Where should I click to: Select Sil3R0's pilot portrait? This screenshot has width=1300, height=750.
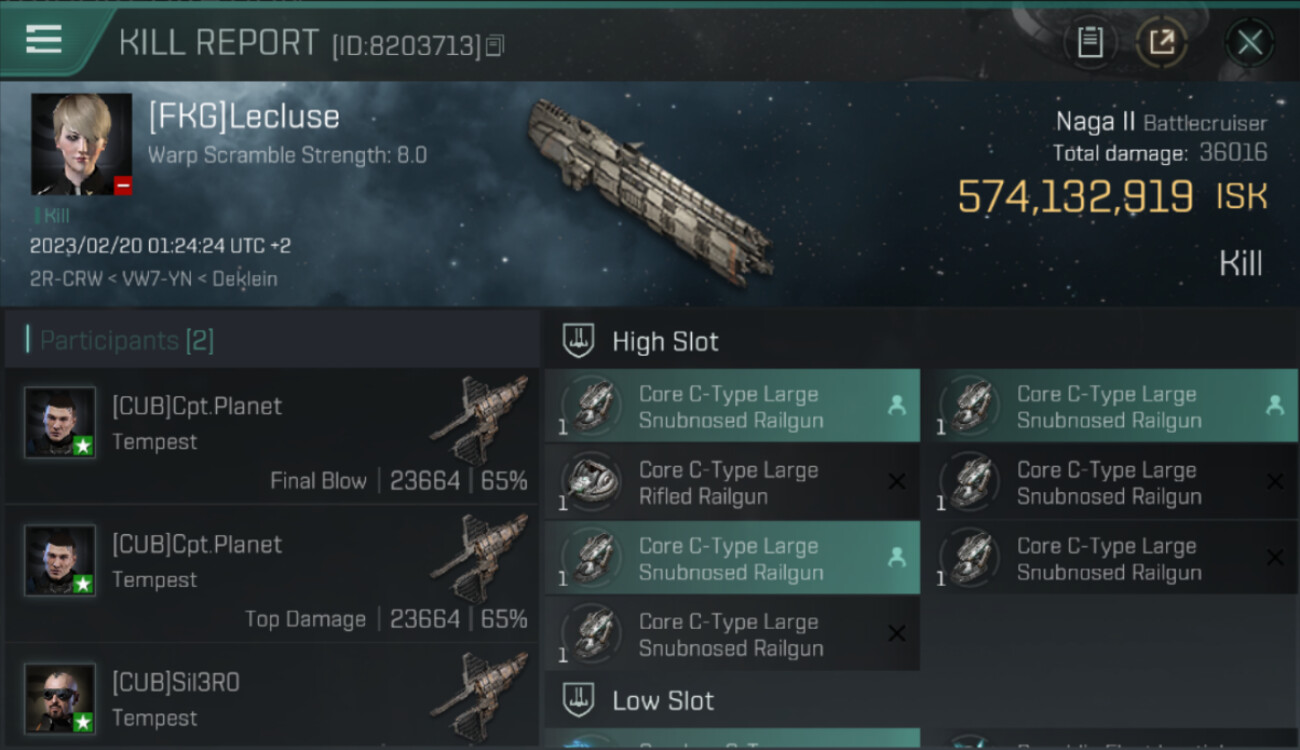[60, 698]
